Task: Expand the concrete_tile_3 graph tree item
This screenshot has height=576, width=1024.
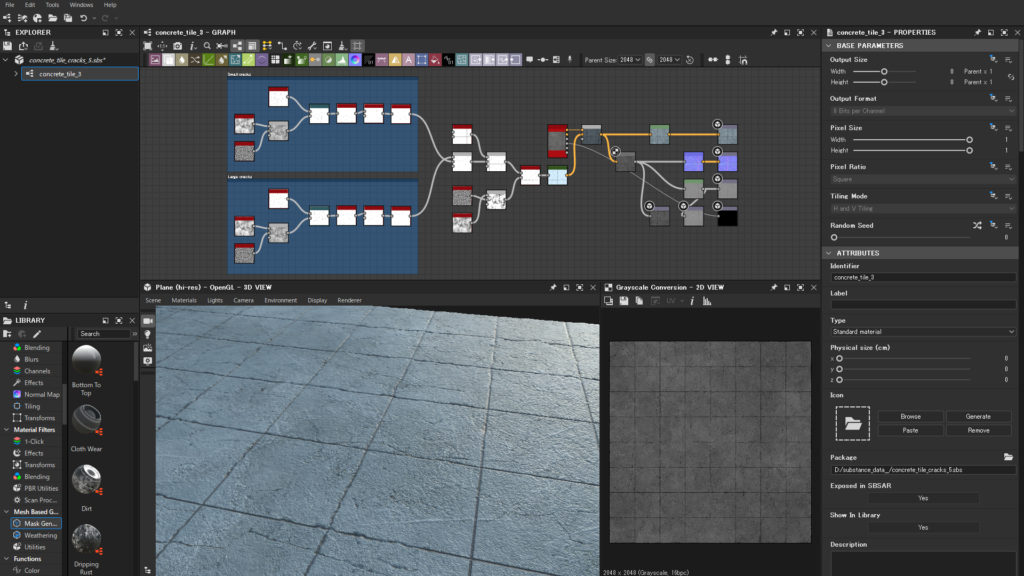Action: [16, 74]
